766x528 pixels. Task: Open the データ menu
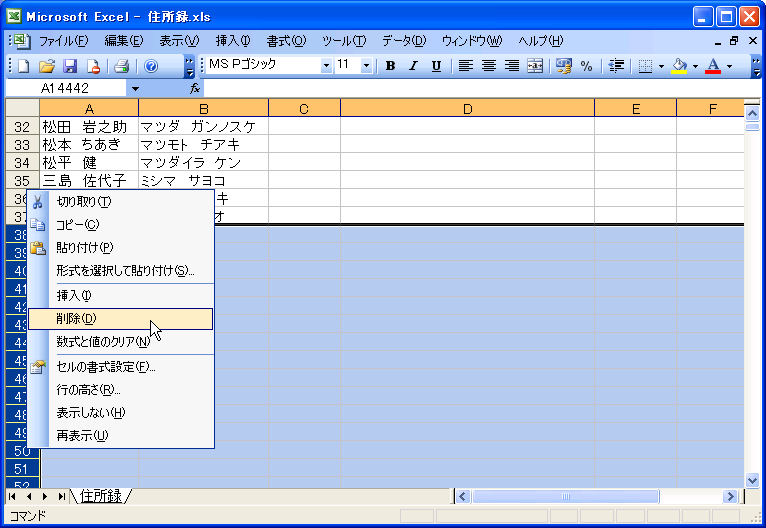(x=404, y=41)
